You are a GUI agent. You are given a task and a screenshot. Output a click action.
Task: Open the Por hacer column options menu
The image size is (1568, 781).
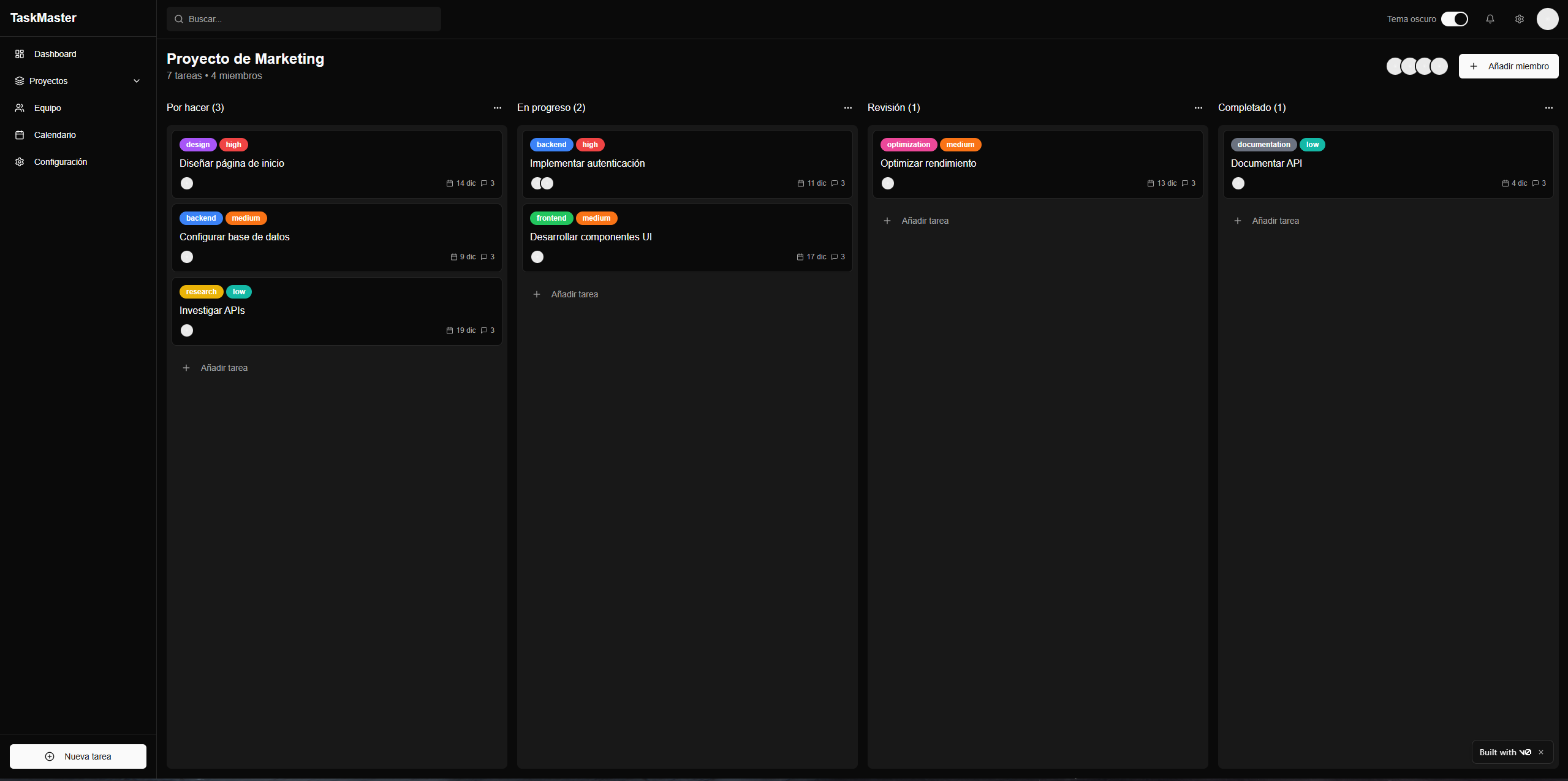[x=497, y=108]
